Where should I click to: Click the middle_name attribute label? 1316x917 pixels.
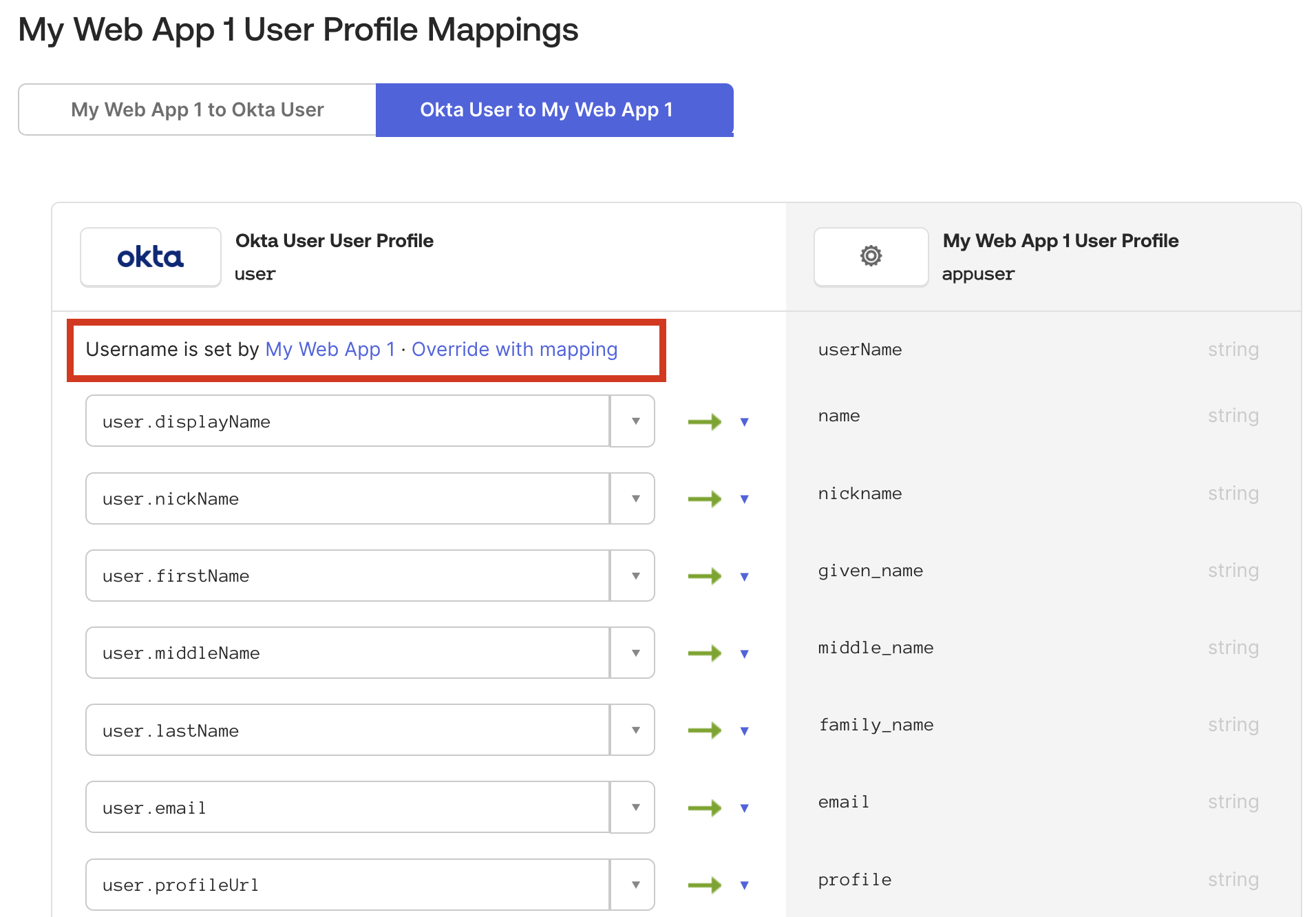876,648
